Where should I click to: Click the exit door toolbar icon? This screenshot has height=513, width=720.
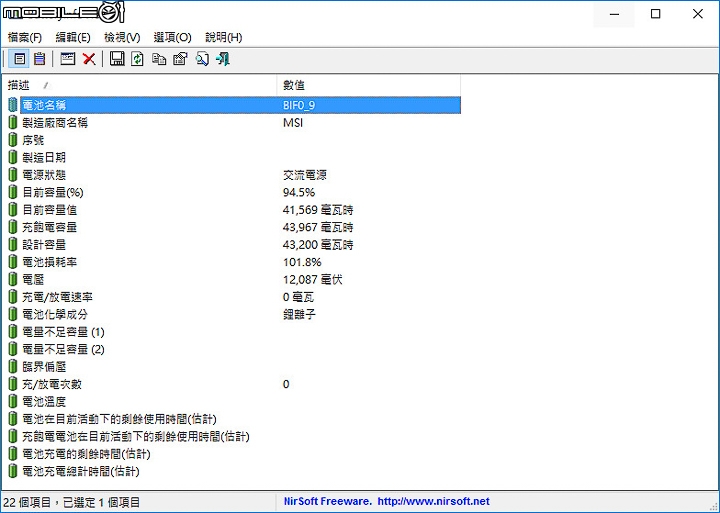point(223,59)
